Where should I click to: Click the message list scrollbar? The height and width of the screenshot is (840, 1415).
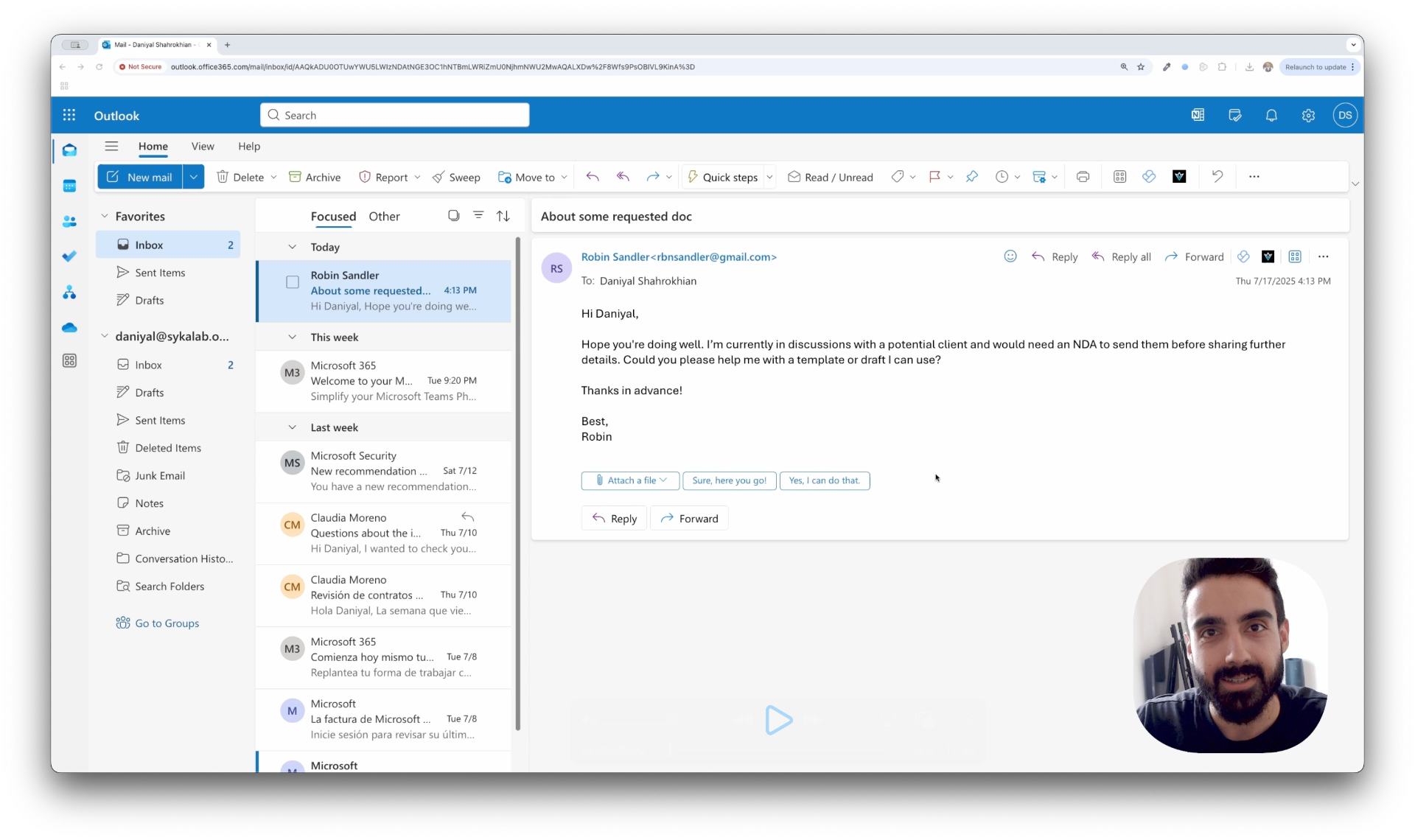pos(518,483)
